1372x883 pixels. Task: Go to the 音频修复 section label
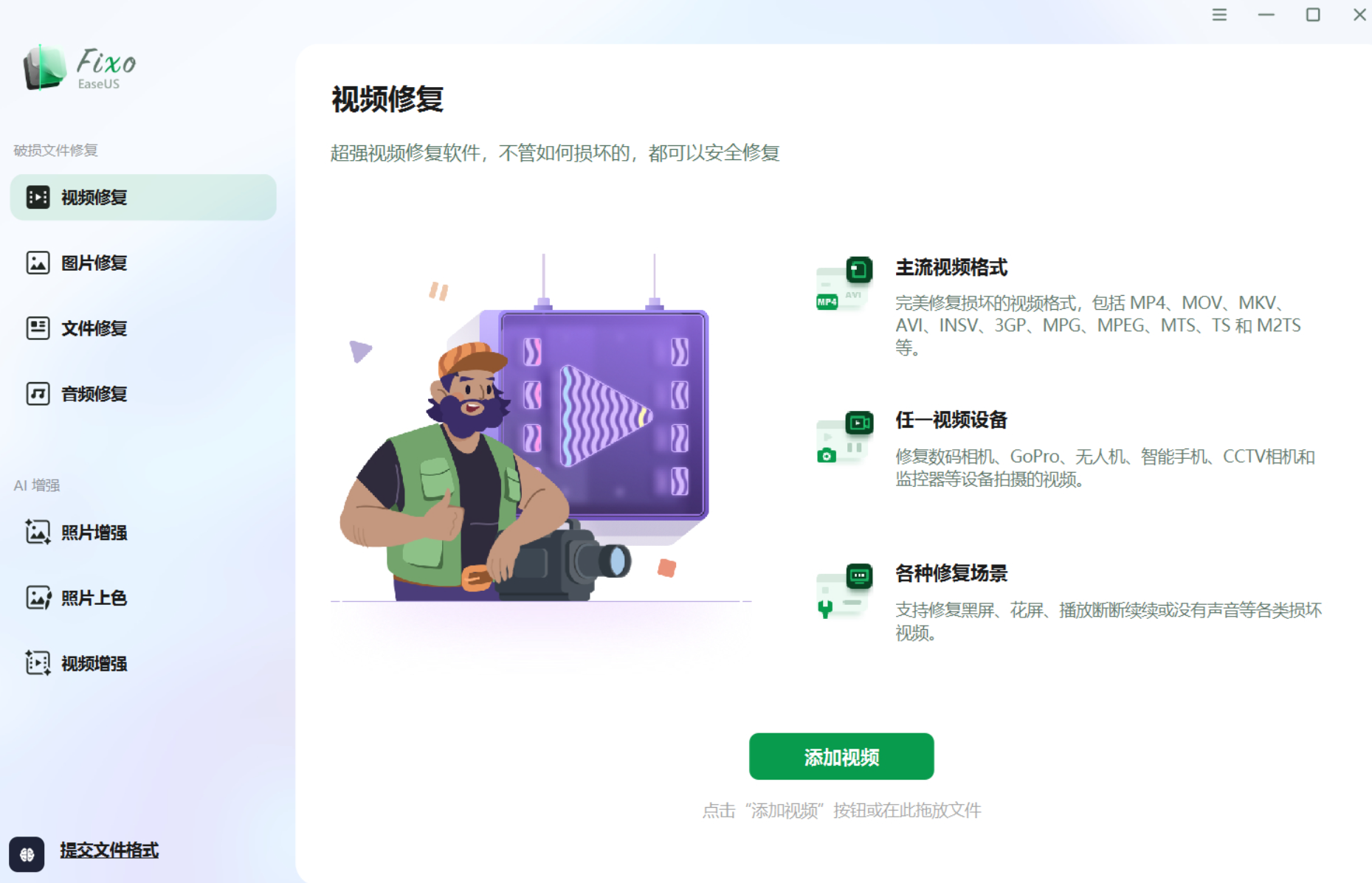[x=94, y=394]
